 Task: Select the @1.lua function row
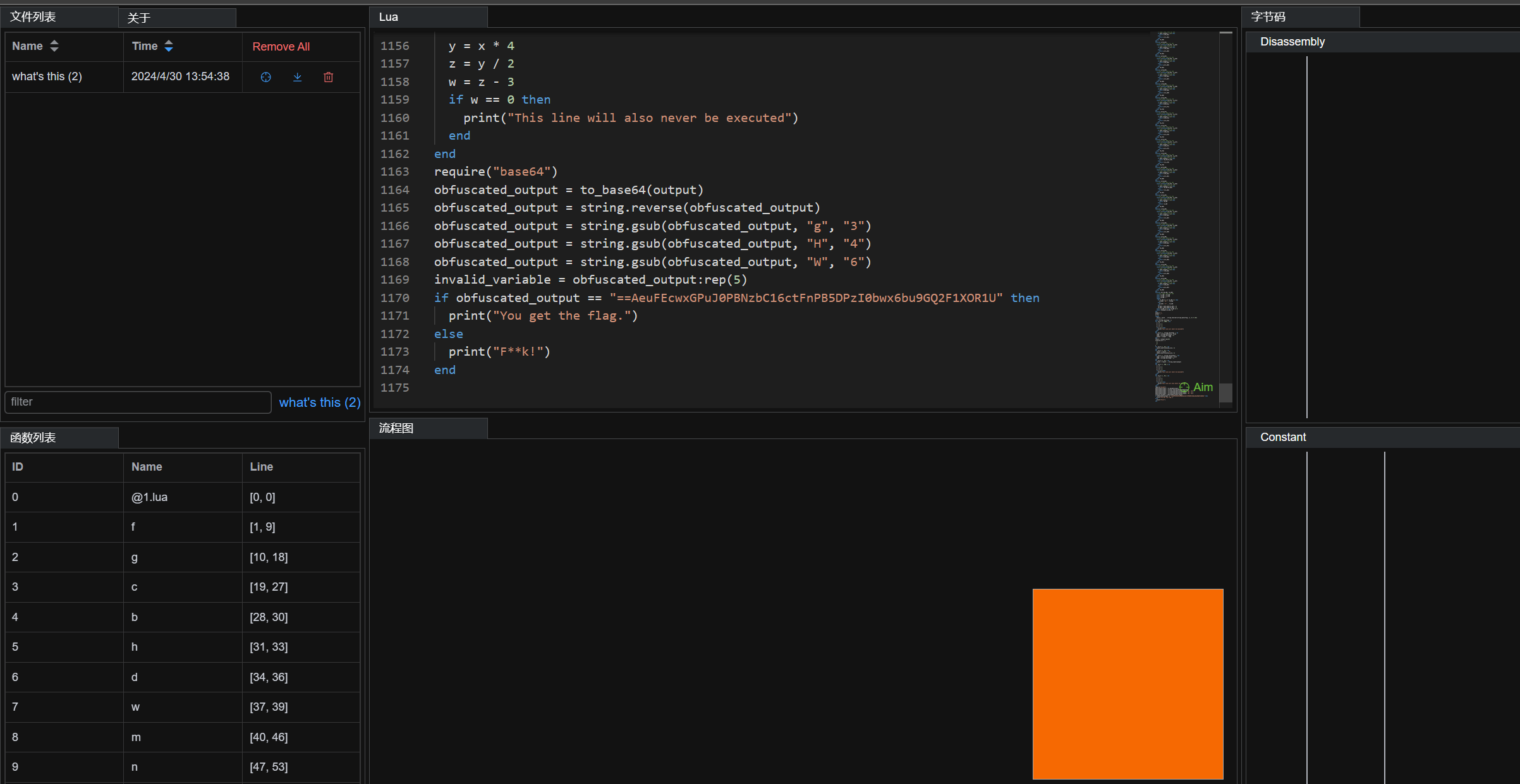coord(149,497)
